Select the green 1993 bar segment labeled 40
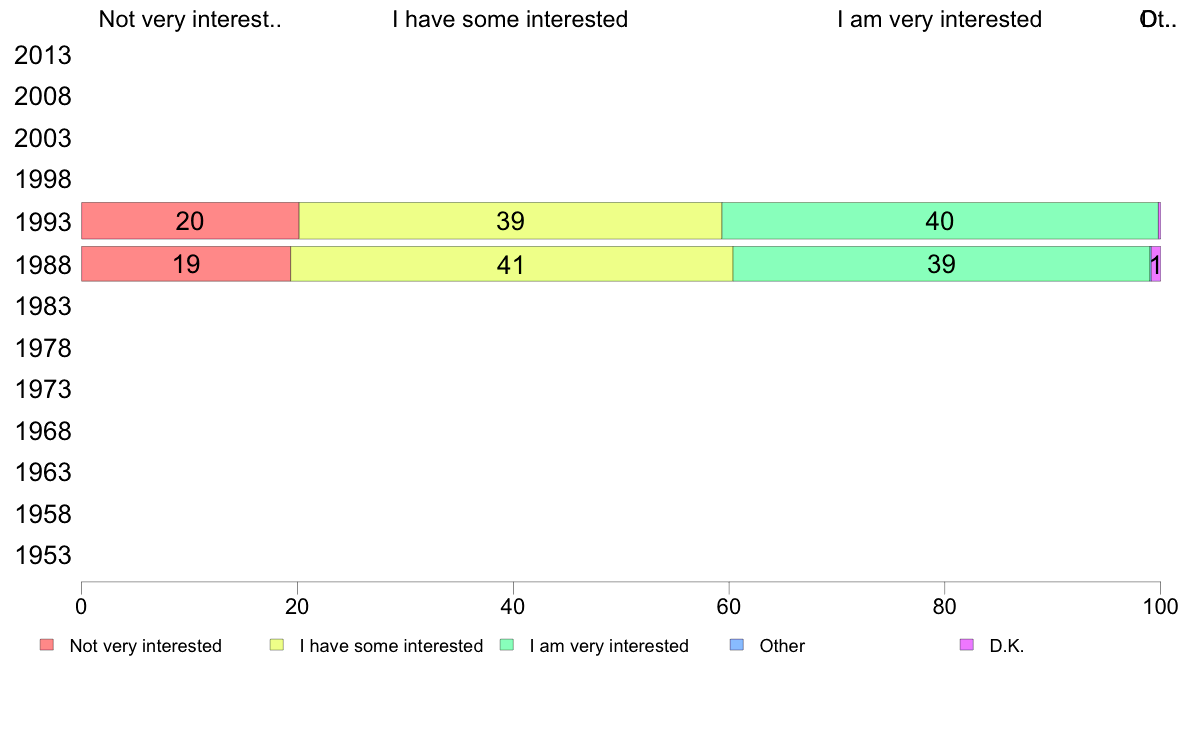Viewport: 1188px width, 736px height. pyautogui.click(x=940, y=221)
